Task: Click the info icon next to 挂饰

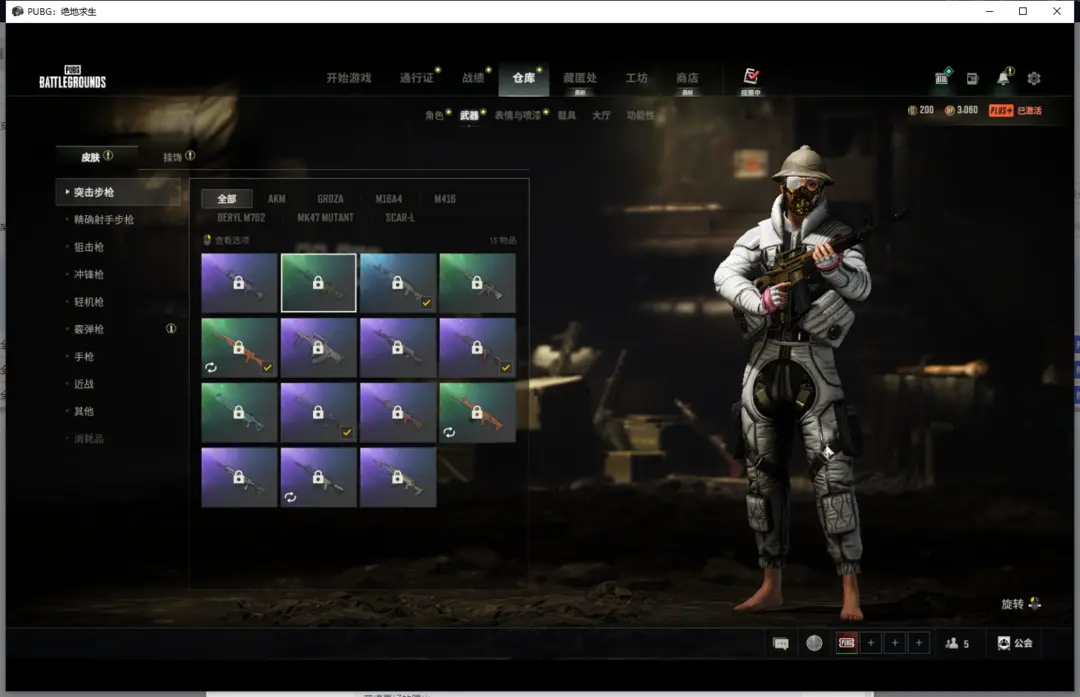Action: tap(190, 156)
